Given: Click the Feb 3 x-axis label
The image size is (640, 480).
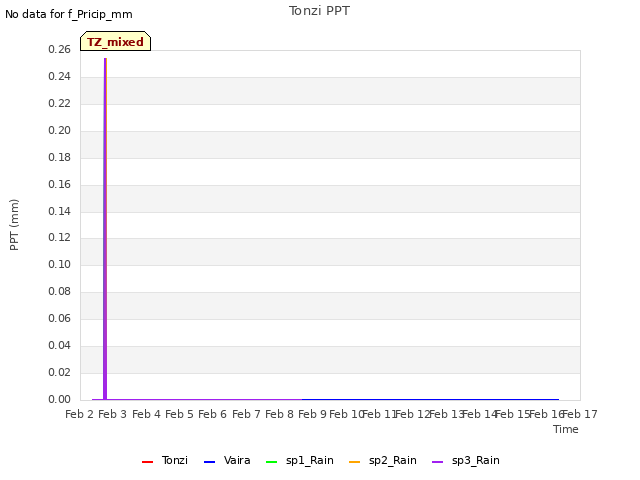Looking at the screenshot, I should (113, 414).
